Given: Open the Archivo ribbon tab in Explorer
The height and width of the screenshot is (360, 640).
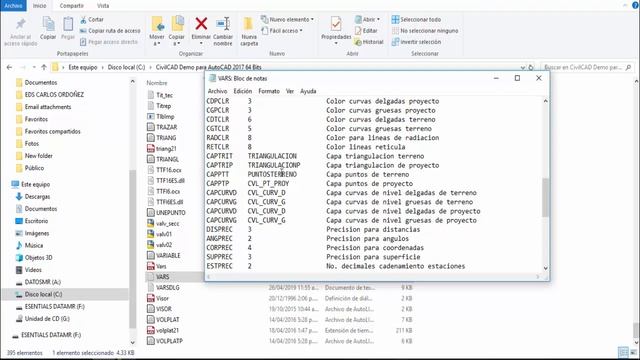Looking at the screenshot, I should [x=13, y=6].
